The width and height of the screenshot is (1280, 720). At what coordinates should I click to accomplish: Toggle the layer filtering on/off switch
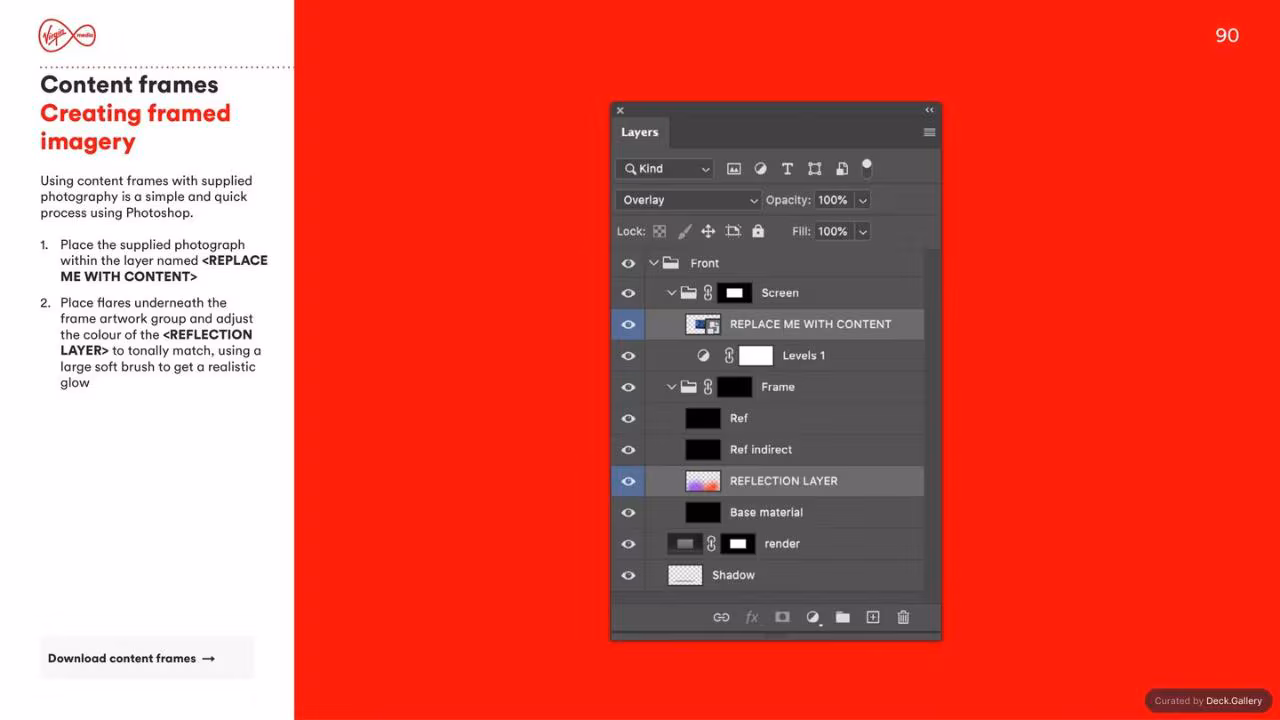(867, 167)
